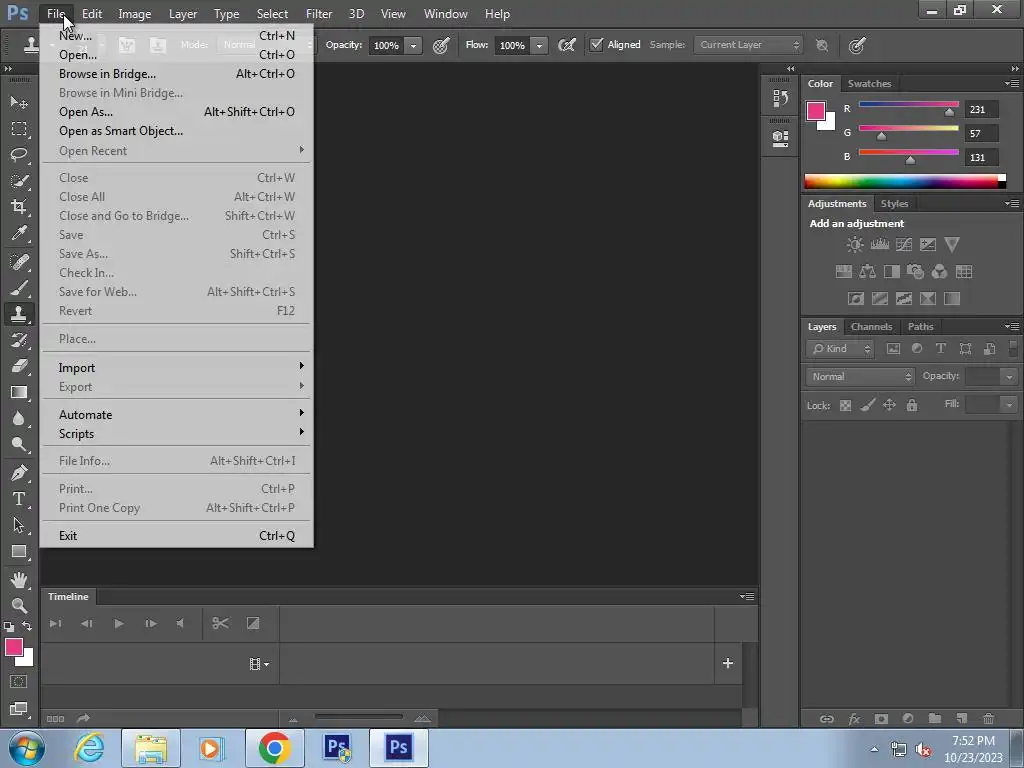The image size is (1024, 768).
Task: Select the Pen tool
Action: point(19,472)
